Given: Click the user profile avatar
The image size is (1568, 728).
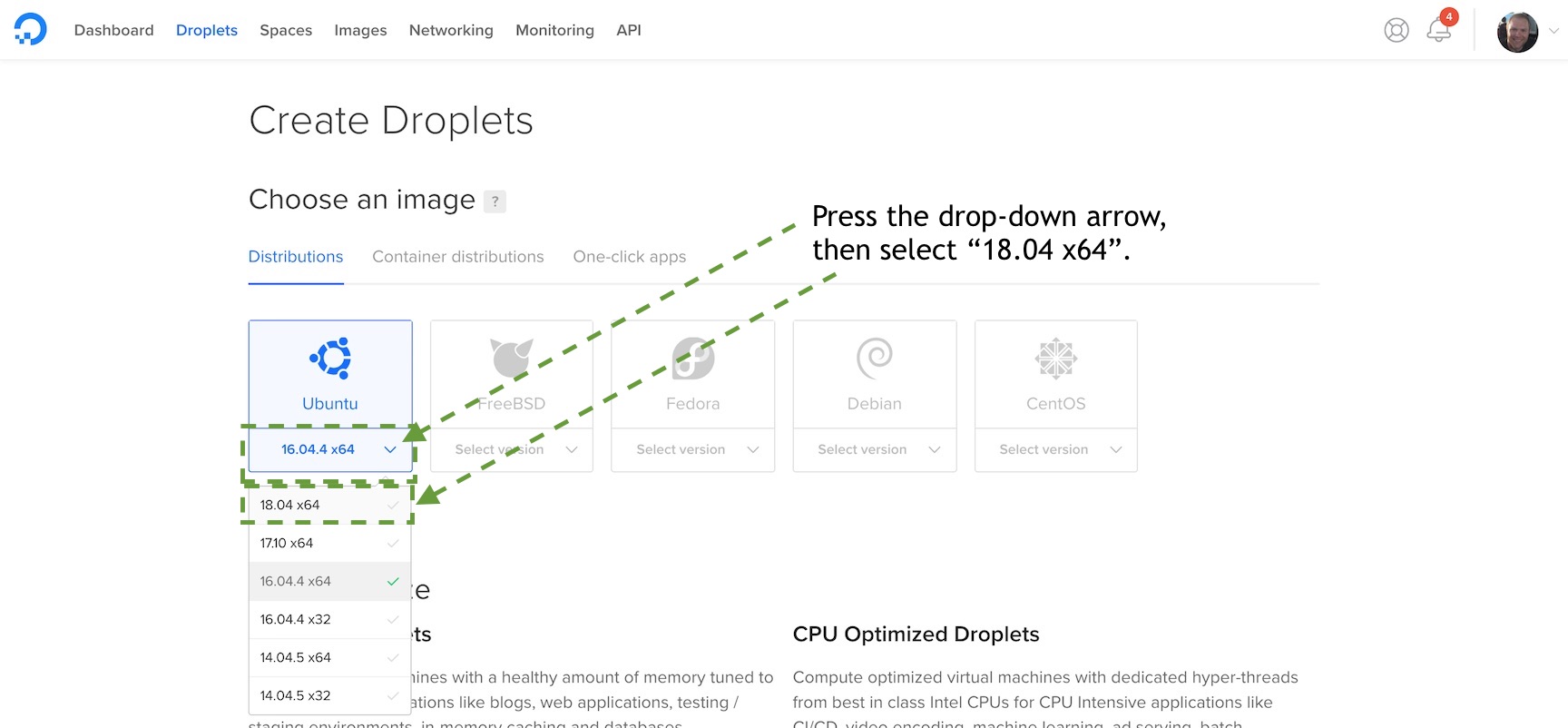Looking at the screenshot, I should pos(1517,32).
